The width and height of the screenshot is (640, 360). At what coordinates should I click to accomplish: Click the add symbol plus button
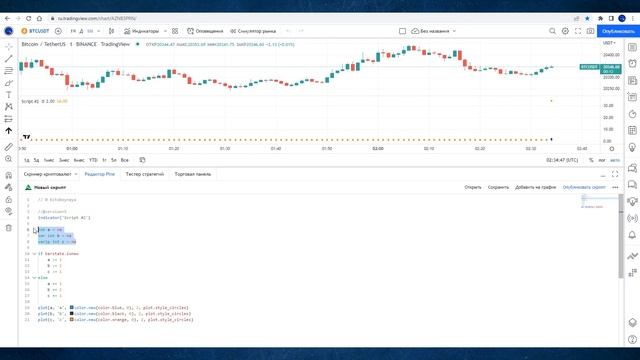click(58, 31)
